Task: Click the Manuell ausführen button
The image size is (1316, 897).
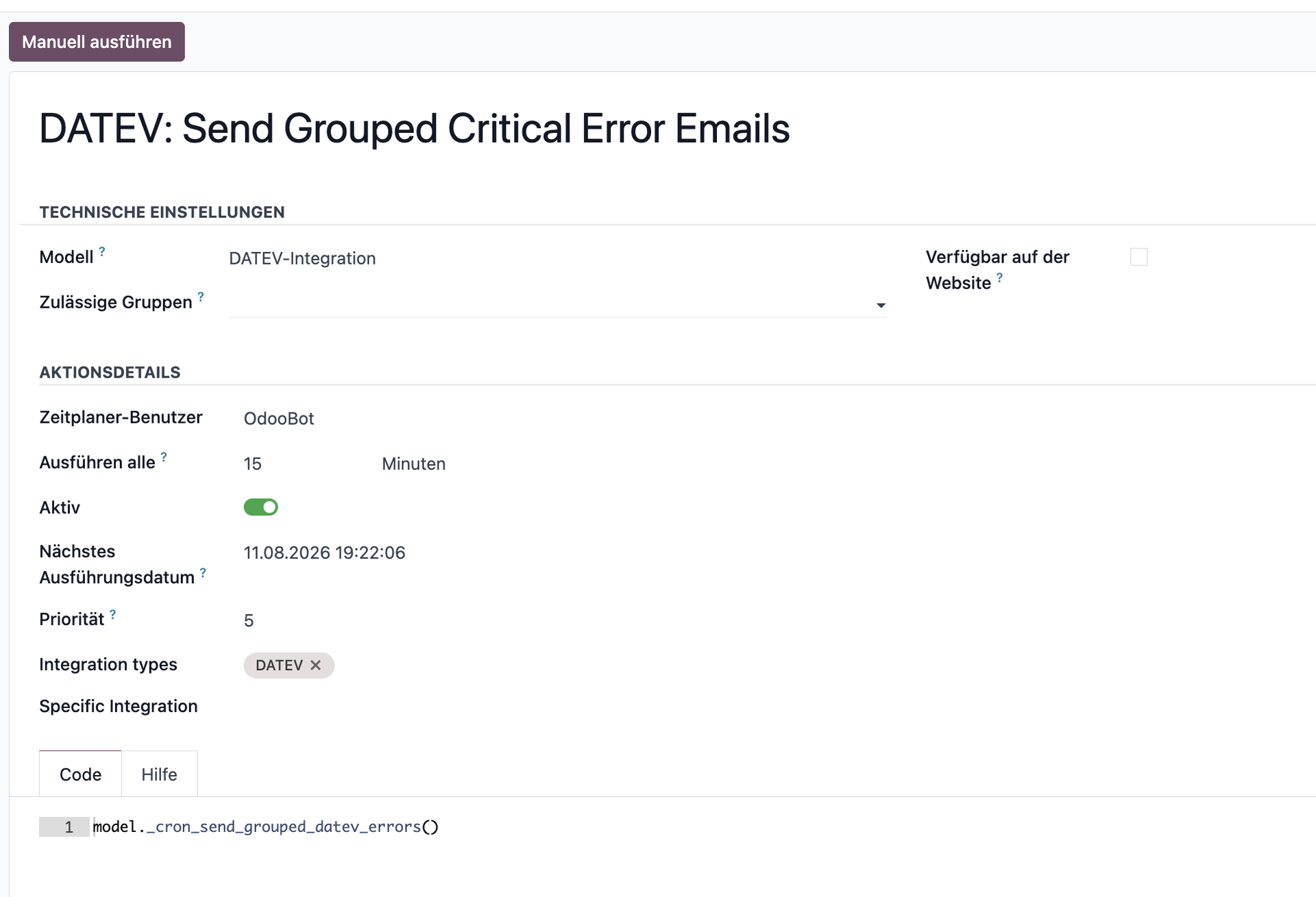Action: coord(97,42)
